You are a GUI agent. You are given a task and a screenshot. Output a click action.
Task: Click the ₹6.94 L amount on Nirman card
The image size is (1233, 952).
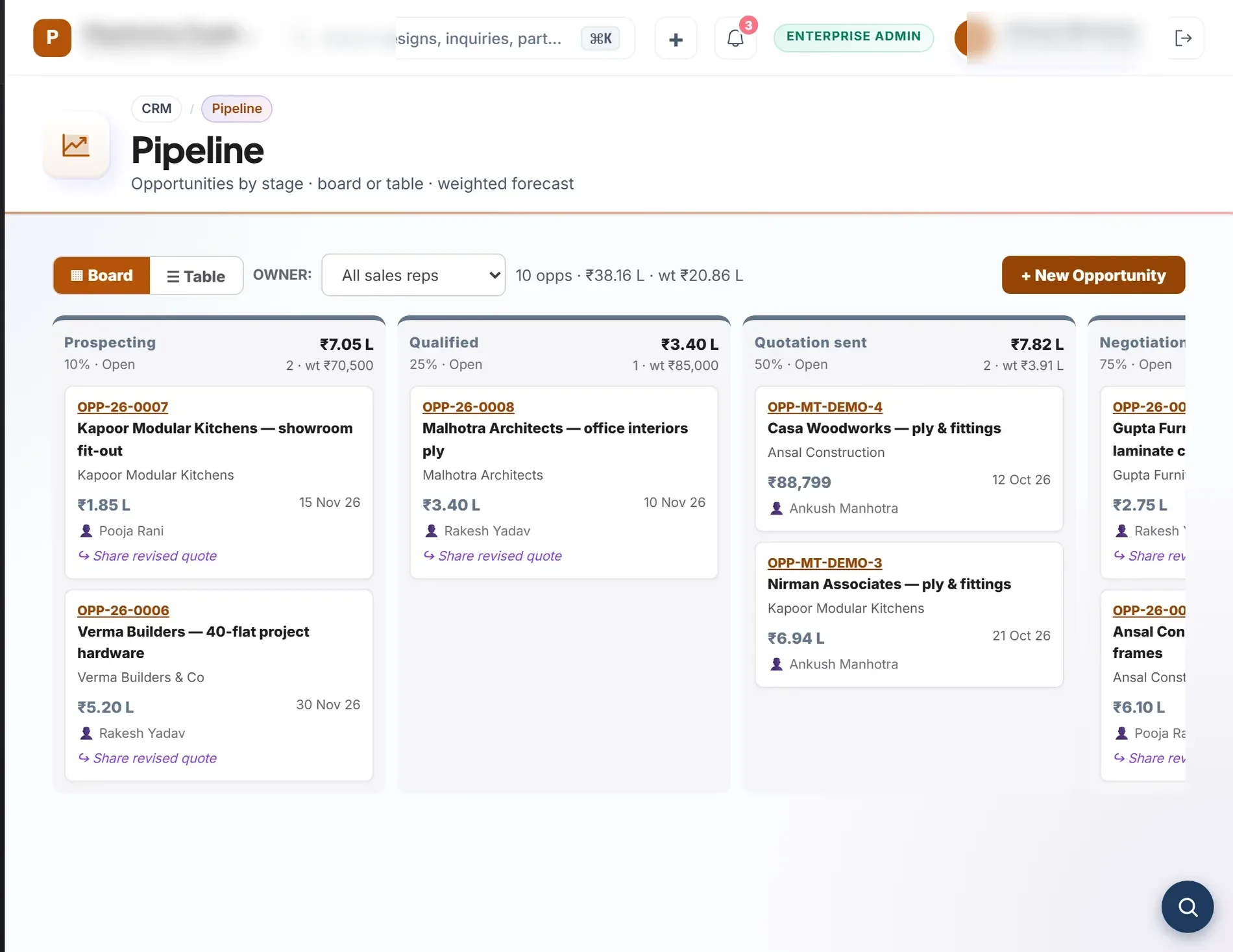coord(796,638)
